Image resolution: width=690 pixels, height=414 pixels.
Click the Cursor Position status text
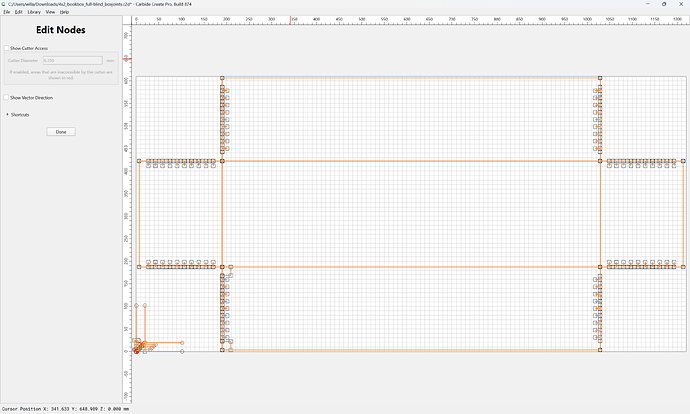tap(65, 409)
